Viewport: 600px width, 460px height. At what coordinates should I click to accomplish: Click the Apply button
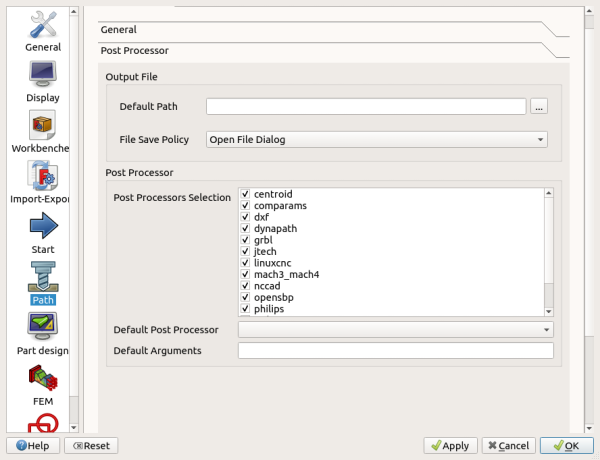point(450,446)
